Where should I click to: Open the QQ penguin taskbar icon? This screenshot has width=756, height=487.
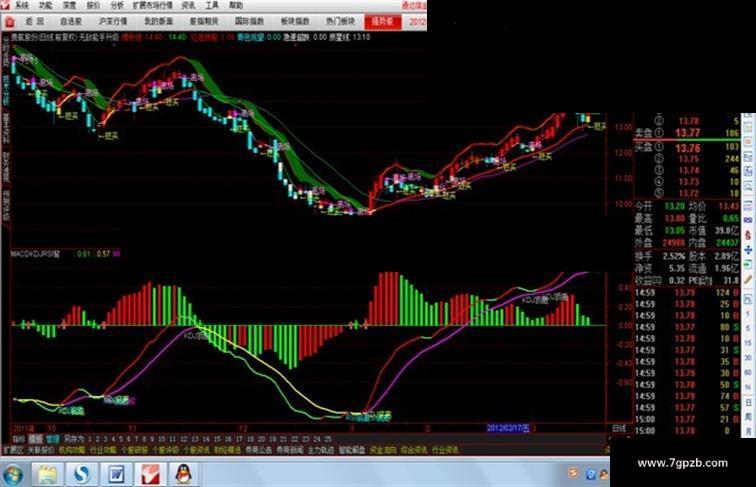(x=184, y=474)
